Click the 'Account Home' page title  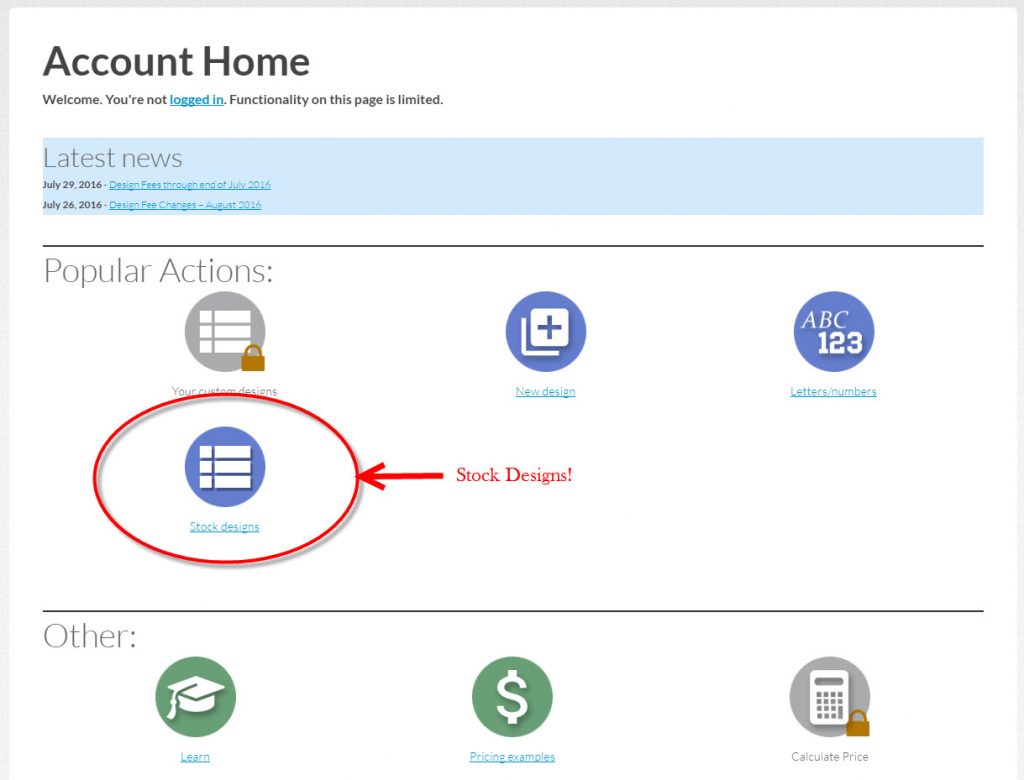tap(176, 62)
